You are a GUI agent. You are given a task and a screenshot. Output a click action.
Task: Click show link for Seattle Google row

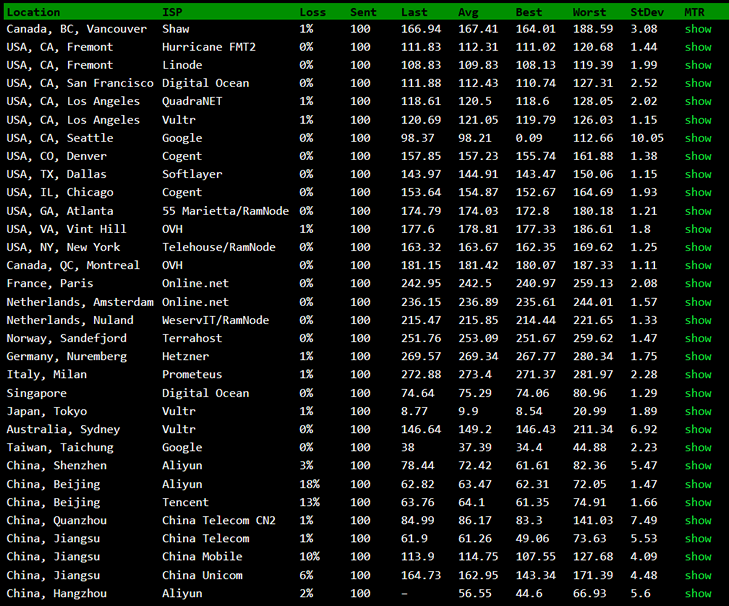698,138
